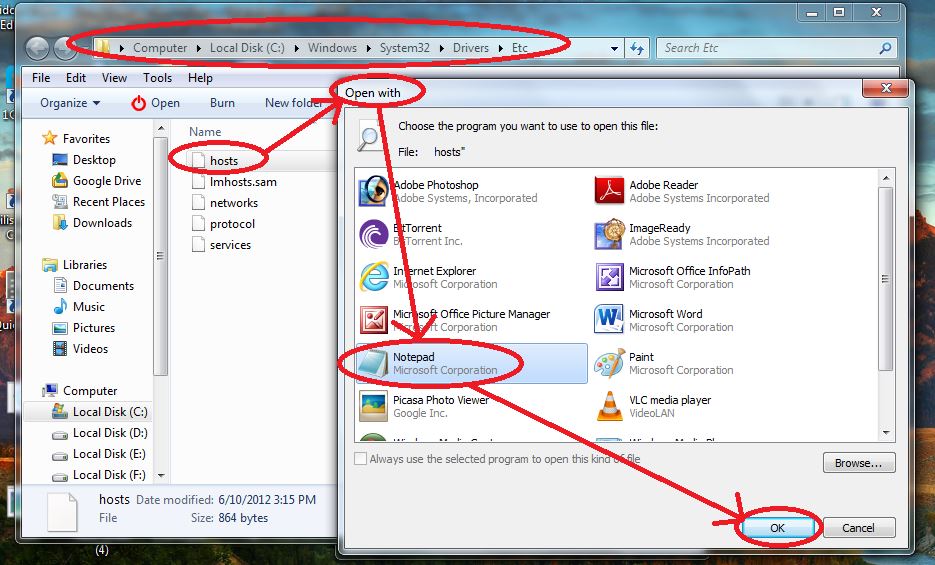Viewport: 935px width, 565px height.
Task: Open the address bar history dropdown arrow
Action: pyautogui.click(x=614, y=48)
